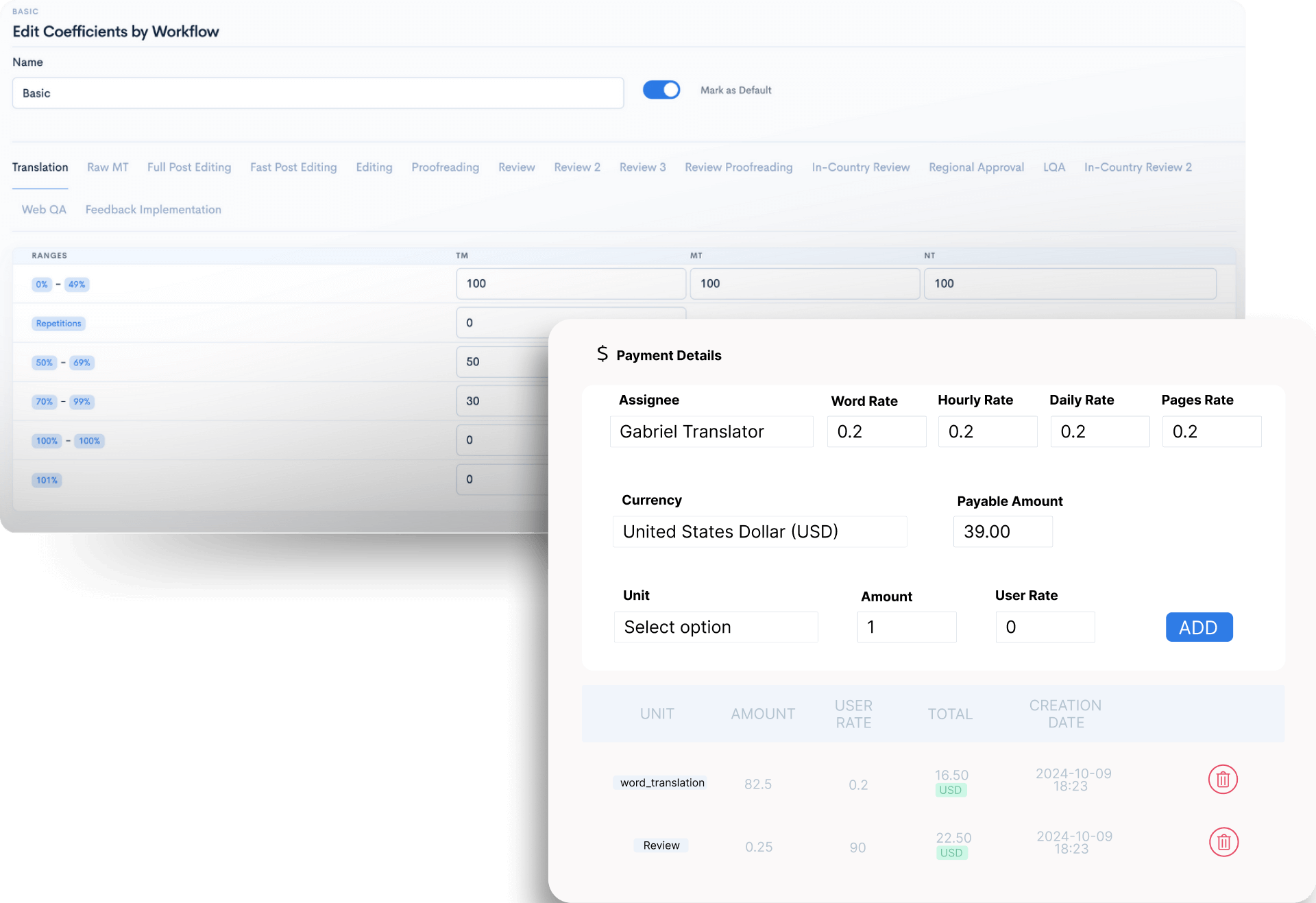The height and width of the screenshot is (903, 1316).
Task: Open the Assignee Gabriel Translator dropdown
Action: point(711,432)
